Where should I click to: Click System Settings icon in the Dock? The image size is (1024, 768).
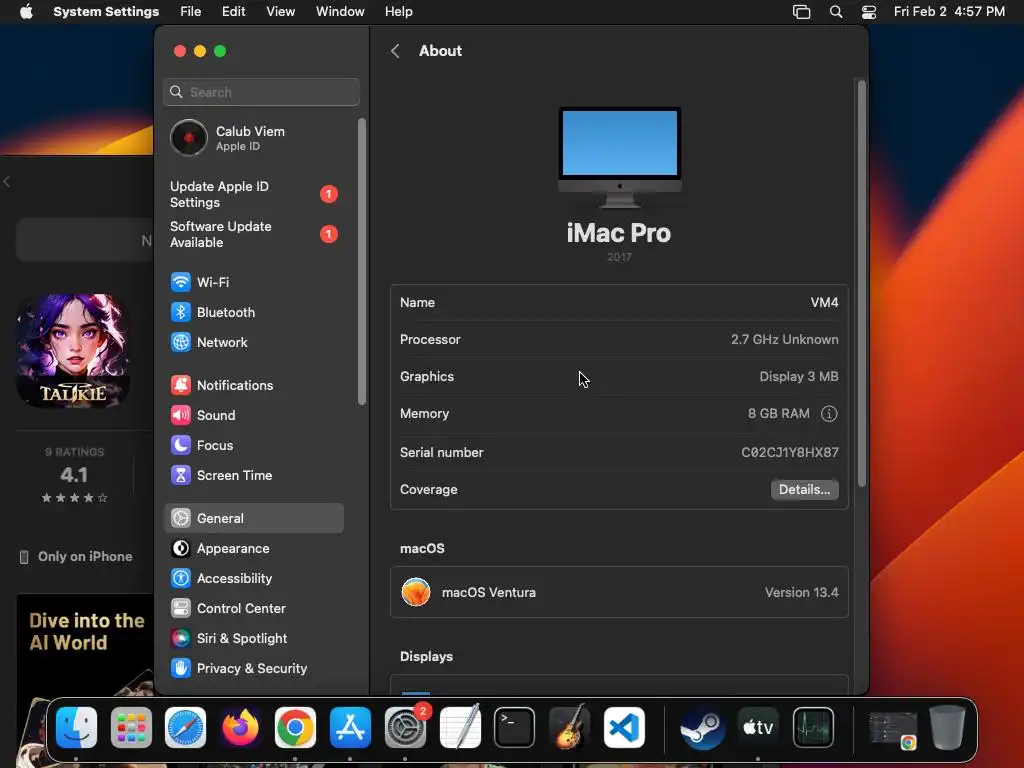[x=405, y=728]
